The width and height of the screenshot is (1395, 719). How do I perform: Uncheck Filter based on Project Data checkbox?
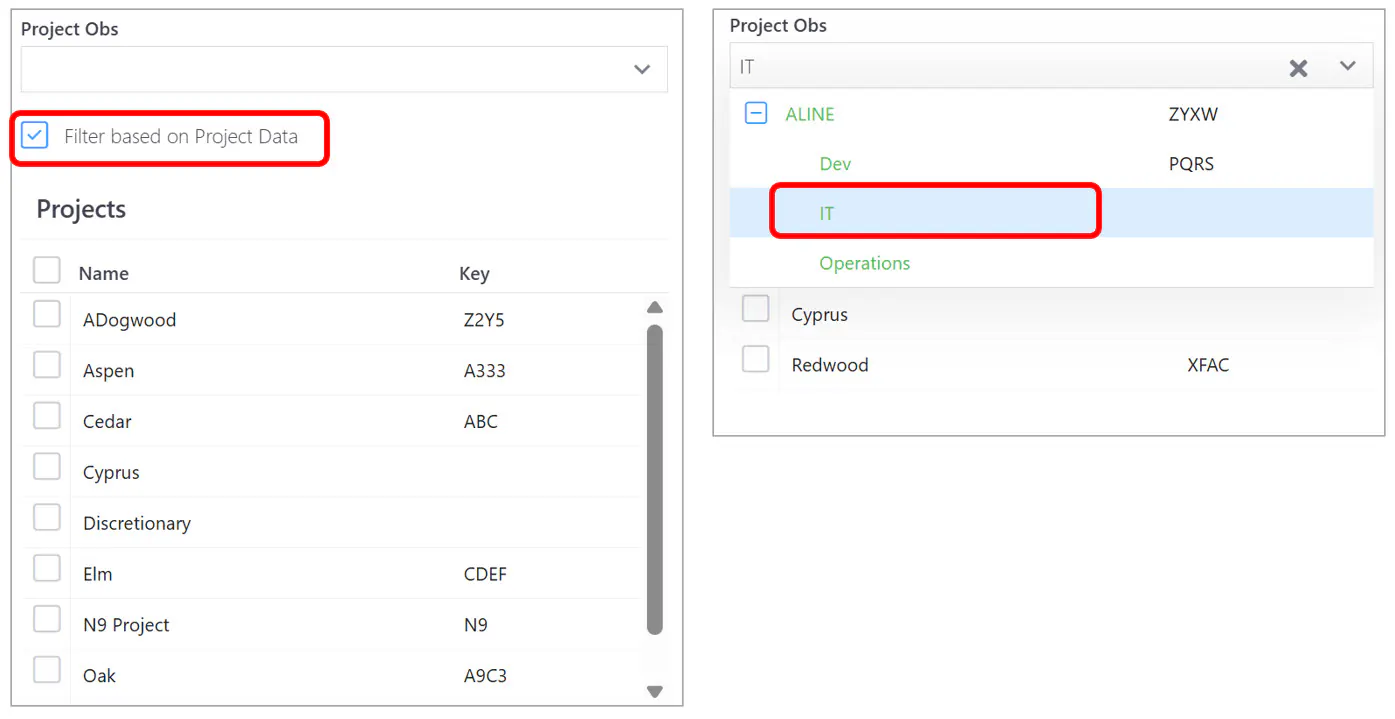(x=35, y=136)
